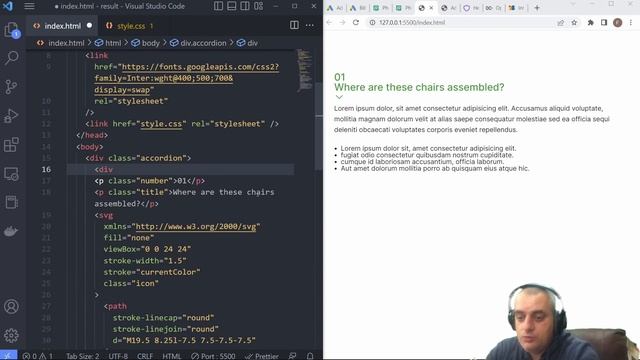Open the Extensions view

(11, 144)
